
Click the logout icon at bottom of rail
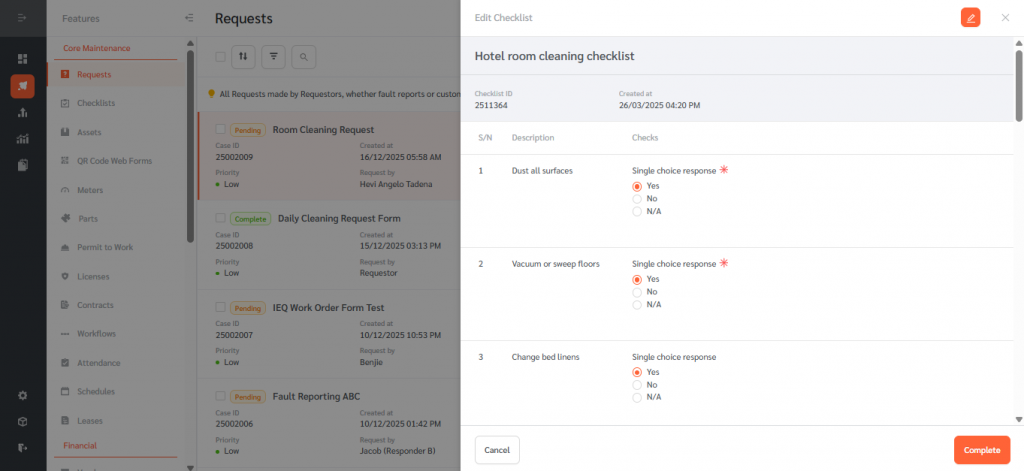22,447
